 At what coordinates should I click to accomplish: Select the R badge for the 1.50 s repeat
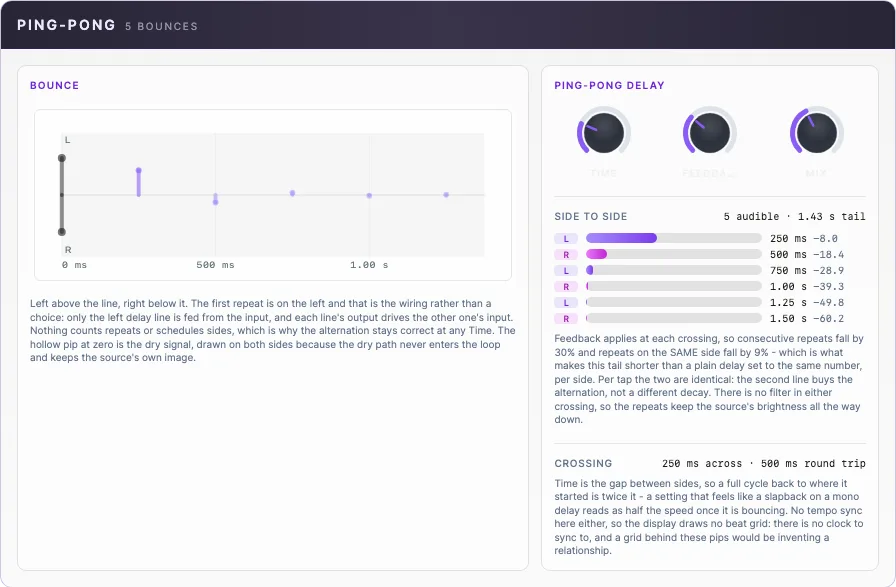[x=566, y=318]
